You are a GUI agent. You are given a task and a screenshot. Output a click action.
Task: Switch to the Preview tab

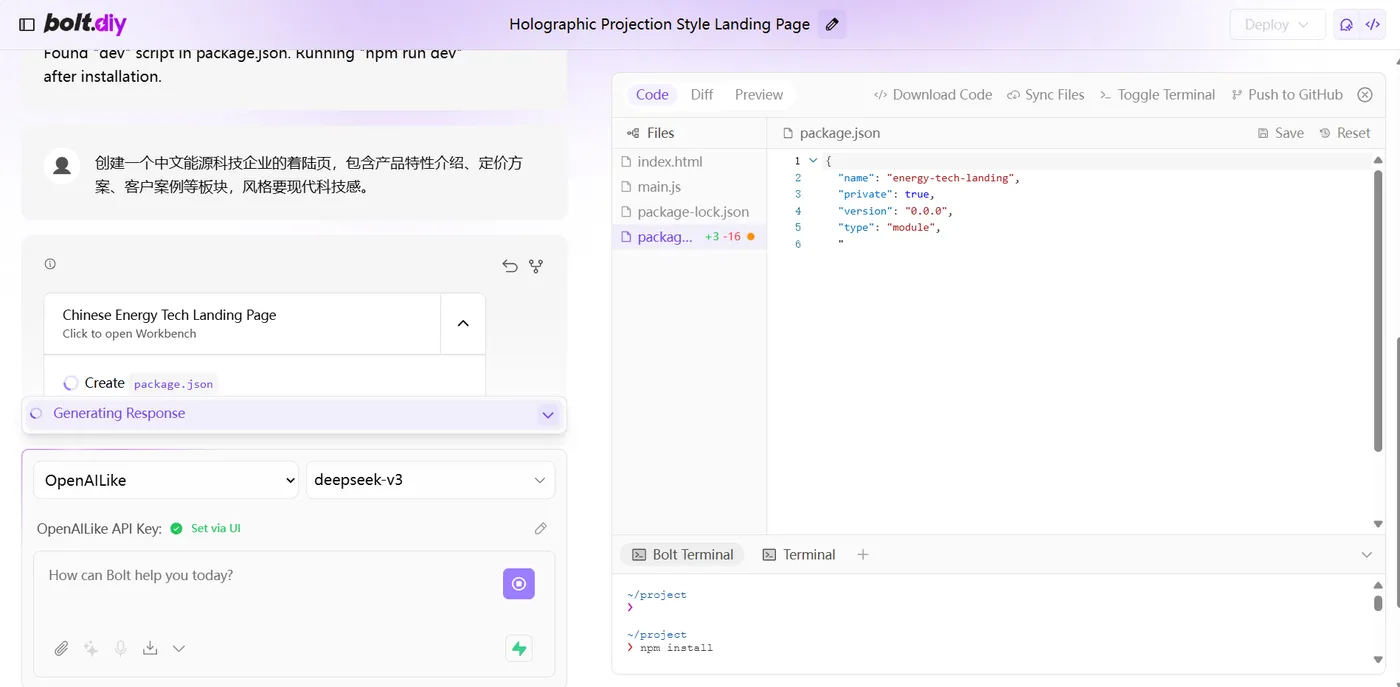pos(759,95)
